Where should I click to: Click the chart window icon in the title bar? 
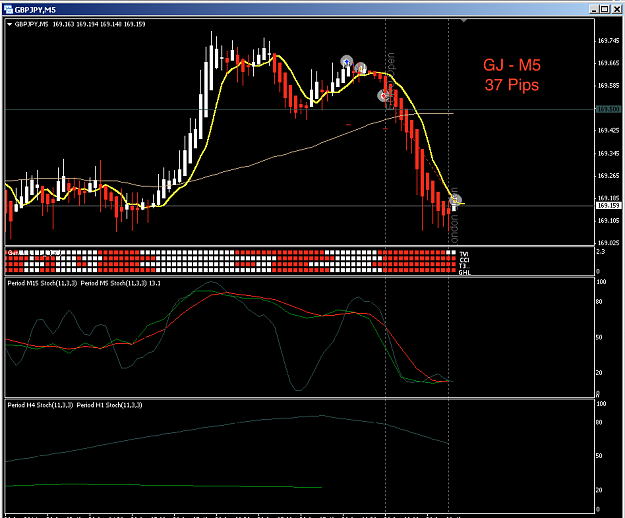pos(8,10)
